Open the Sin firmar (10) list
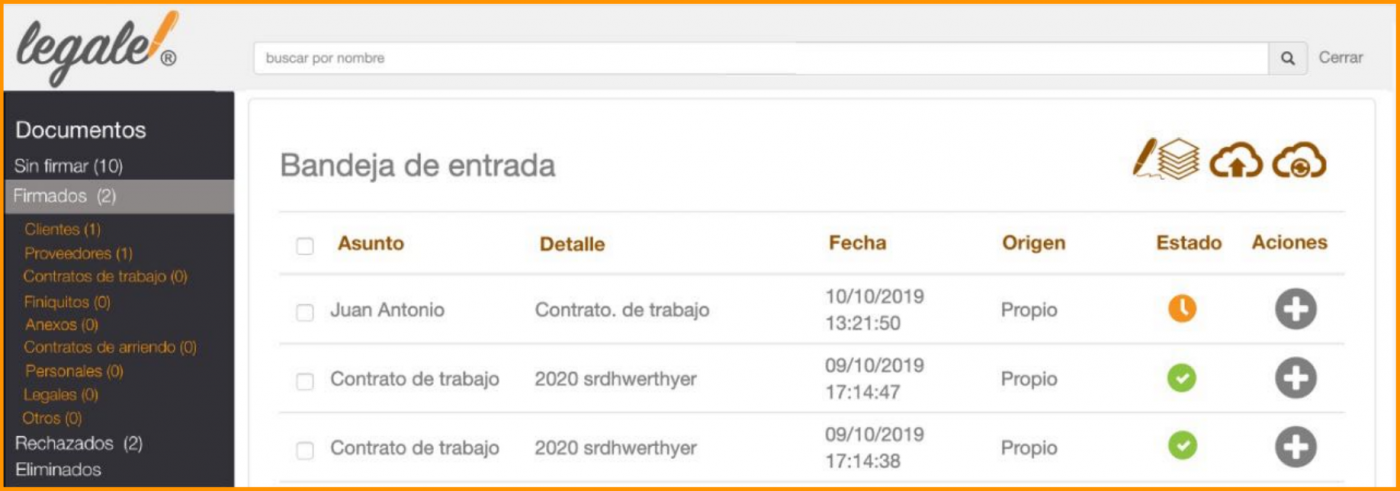Image resolution: width=1400 pixels, height=491 pixels. pos(68,166)
